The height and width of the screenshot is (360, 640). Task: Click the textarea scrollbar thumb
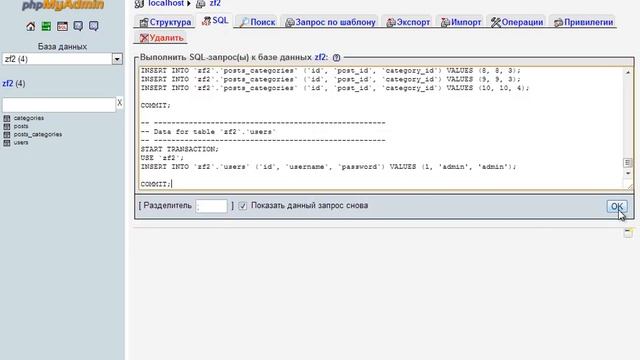tap(628, 162)
